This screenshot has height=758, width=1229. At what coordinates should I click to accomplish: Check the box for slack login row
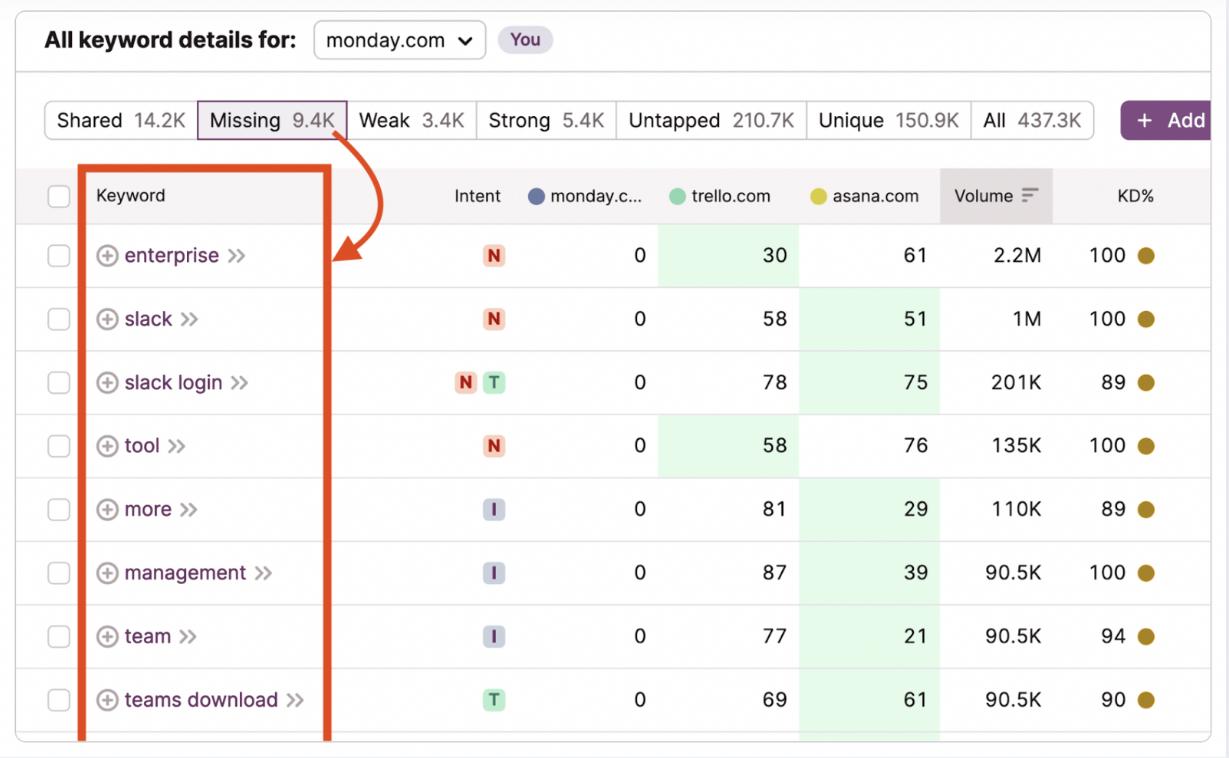tap(59, 383)
